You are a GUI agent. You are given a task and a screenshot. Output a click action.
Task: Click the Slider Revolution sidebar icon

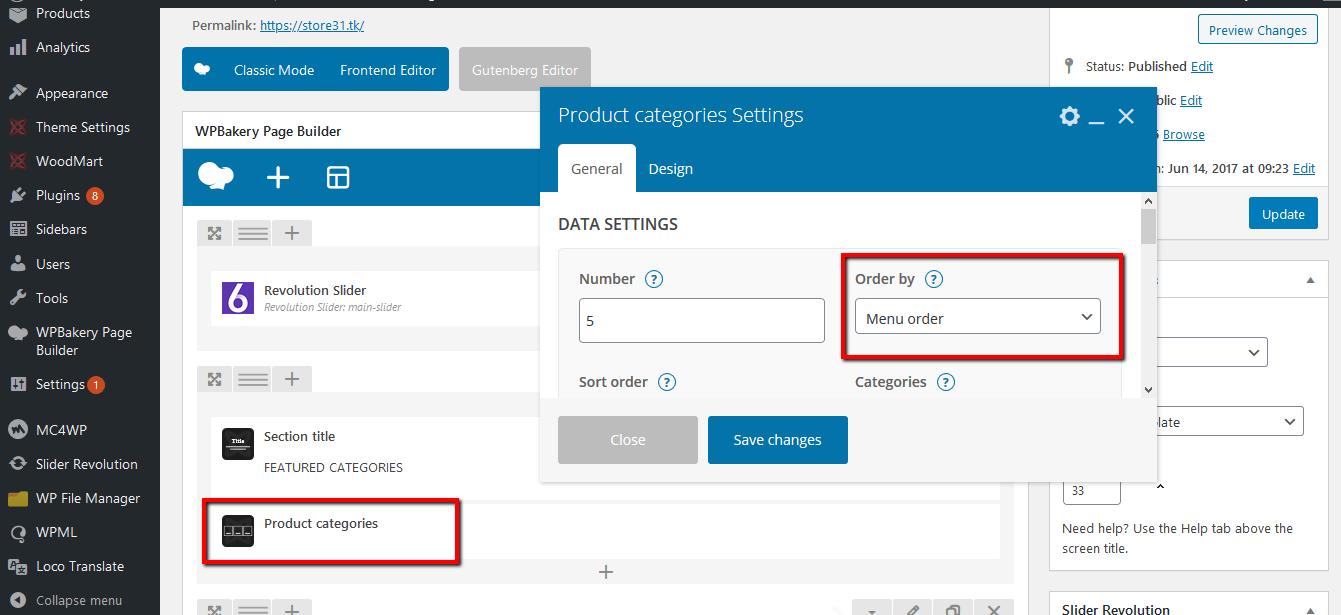18,464
